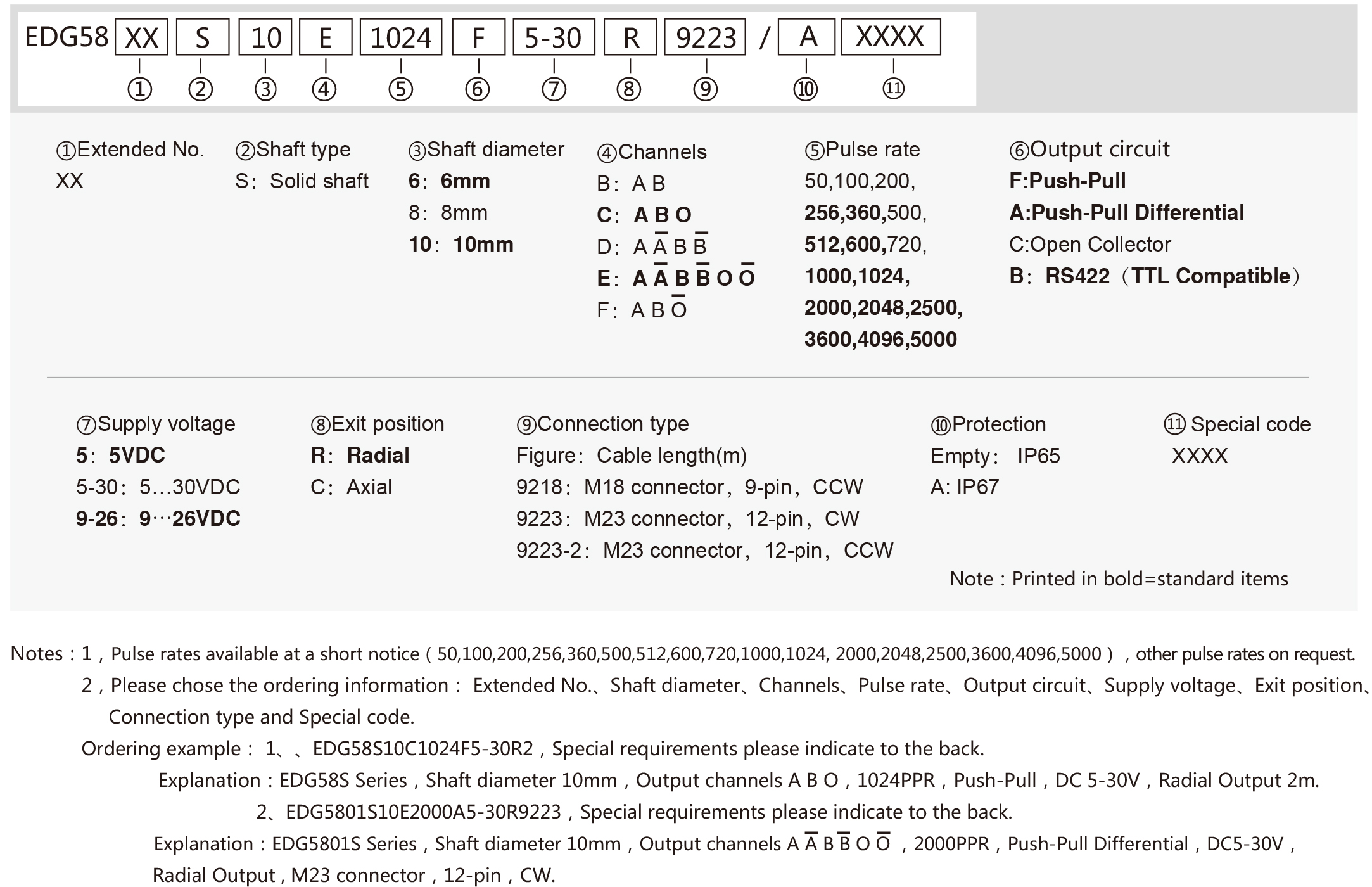Click '50,100,200,' pulse rate line
This screenshot has height=887, width=1372.
(x=860, y=182)
